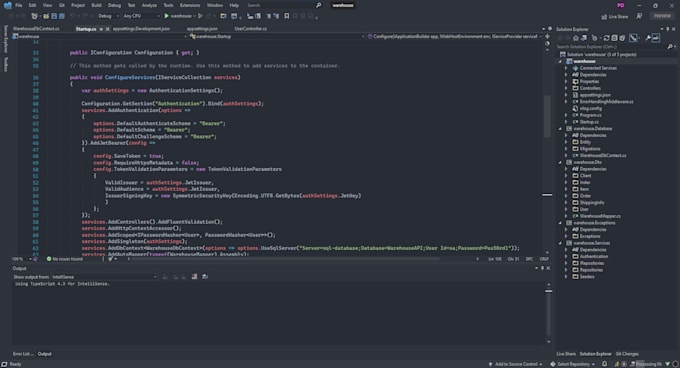This screenshot has width=680, height=368.
Task: Click the Home icon in Solution Explorer toolbar
Action: point(576,38)
